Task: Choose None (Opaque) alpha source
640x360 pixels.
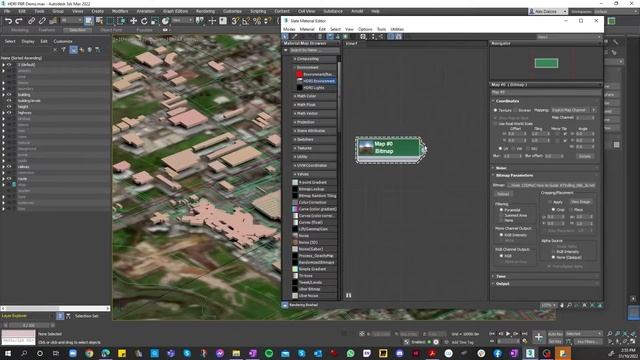Action: (553, 258)
